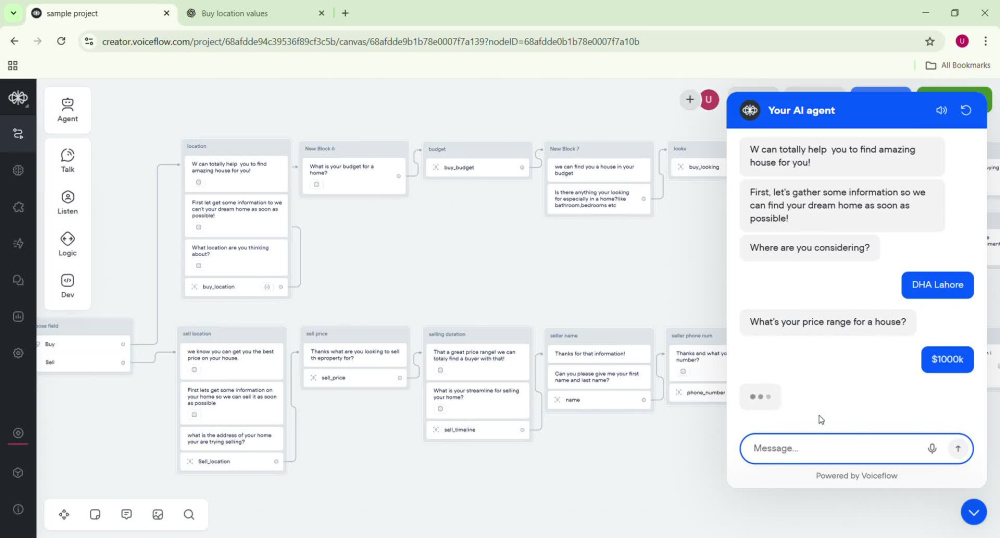Reload the Voiceflow page
This screenshot has height=538, width=1000.
[61, 41]
